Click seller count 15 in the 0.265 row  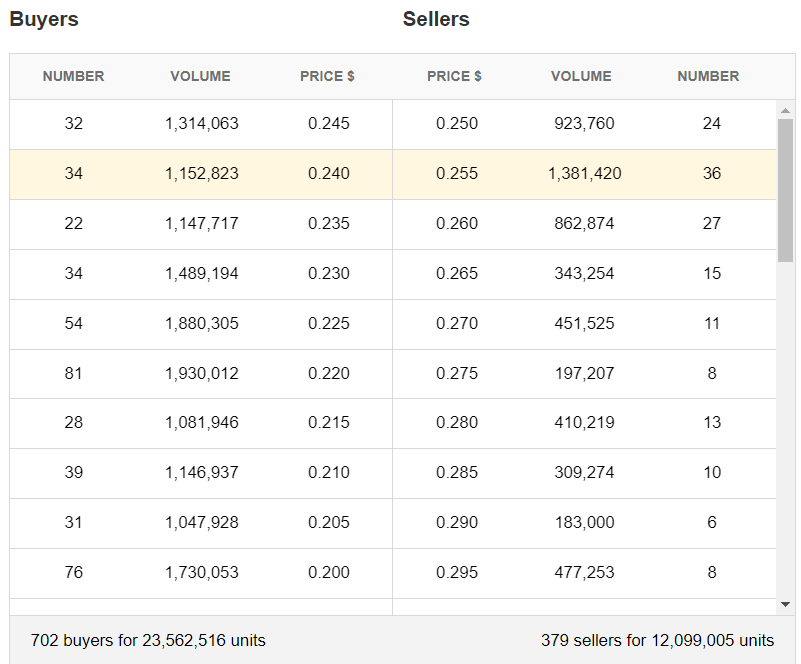point(712,274)
